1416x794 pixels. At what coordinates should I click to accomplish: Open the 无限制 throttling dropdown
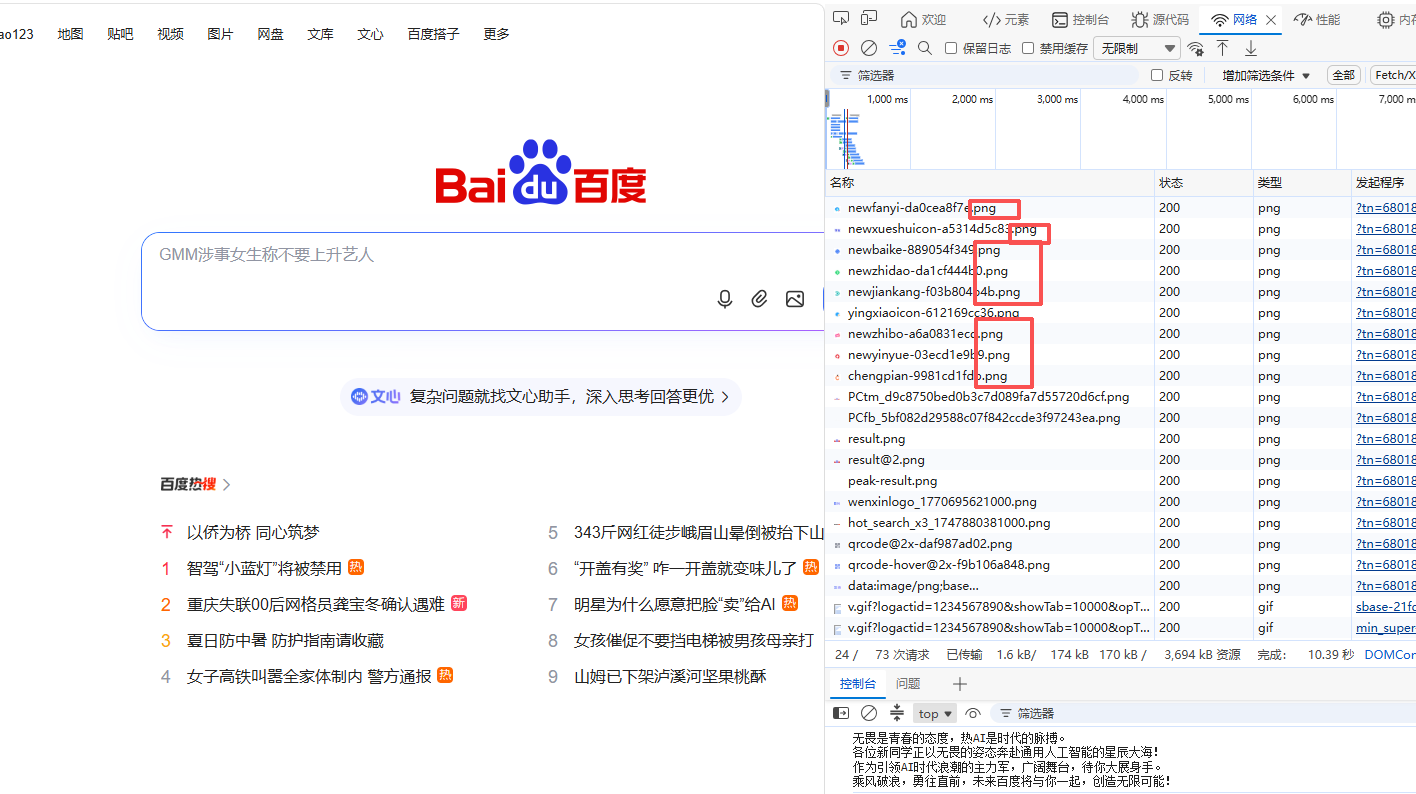coord(1138,48)
